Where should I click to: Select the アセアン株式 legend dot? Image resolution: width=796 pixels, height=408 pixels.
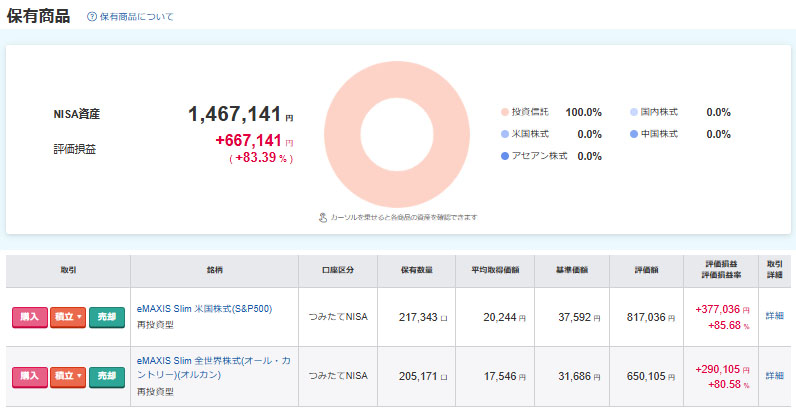504,156
